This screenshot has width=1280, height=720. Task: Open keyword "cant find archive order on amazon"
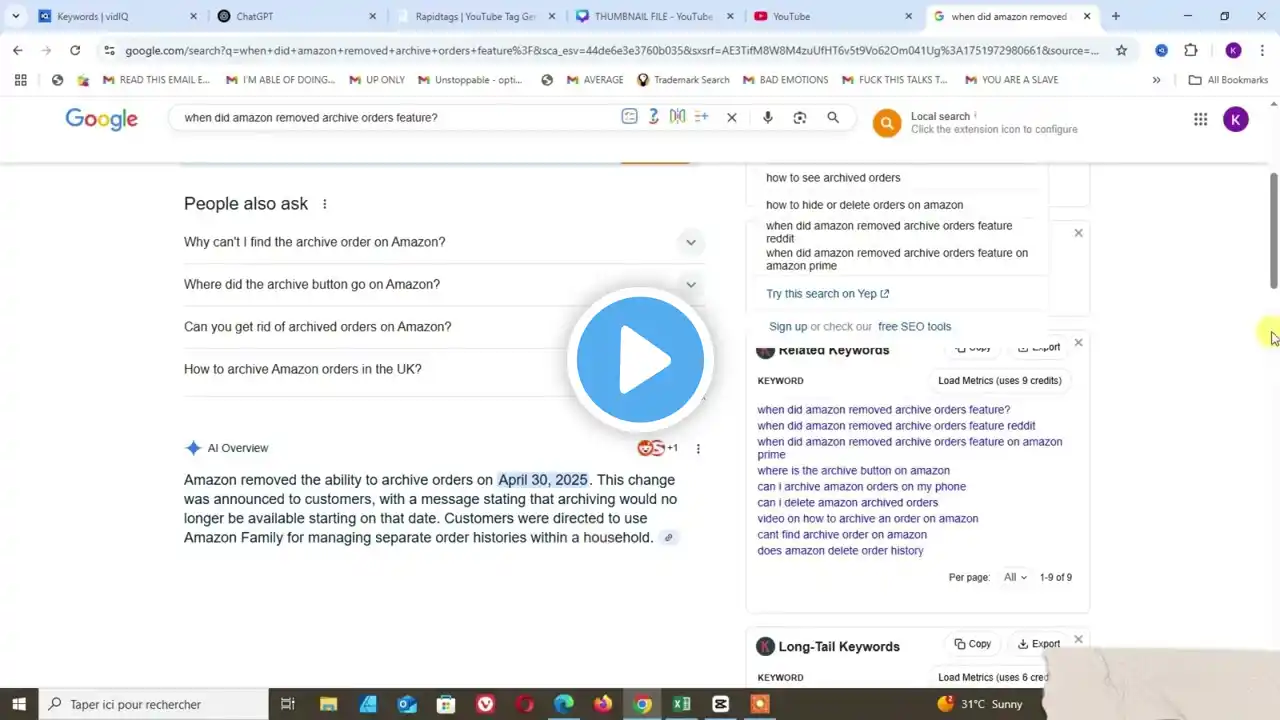[842, 535]
